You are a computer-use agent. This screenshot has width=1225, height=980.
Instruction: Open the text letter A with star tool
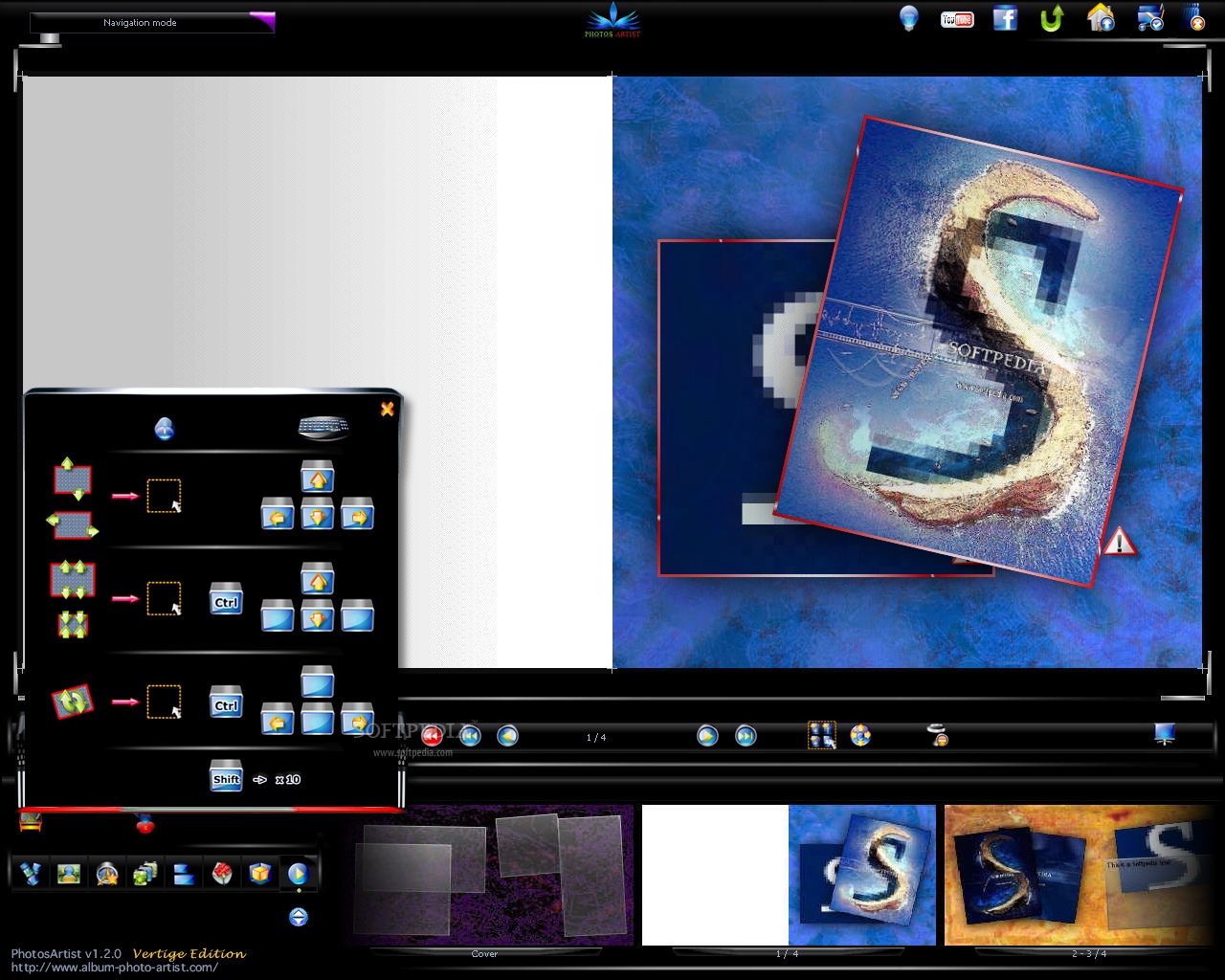(107, 873)
